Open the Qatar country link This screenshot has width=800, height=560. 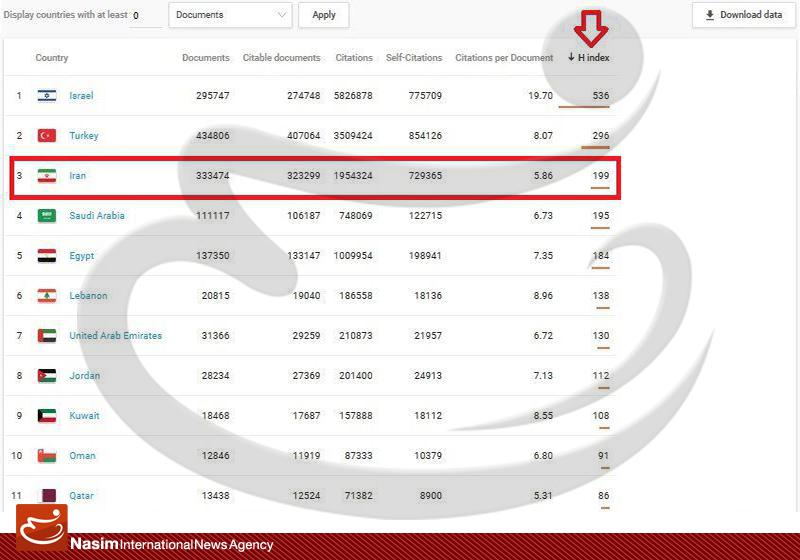pos(81,496)
